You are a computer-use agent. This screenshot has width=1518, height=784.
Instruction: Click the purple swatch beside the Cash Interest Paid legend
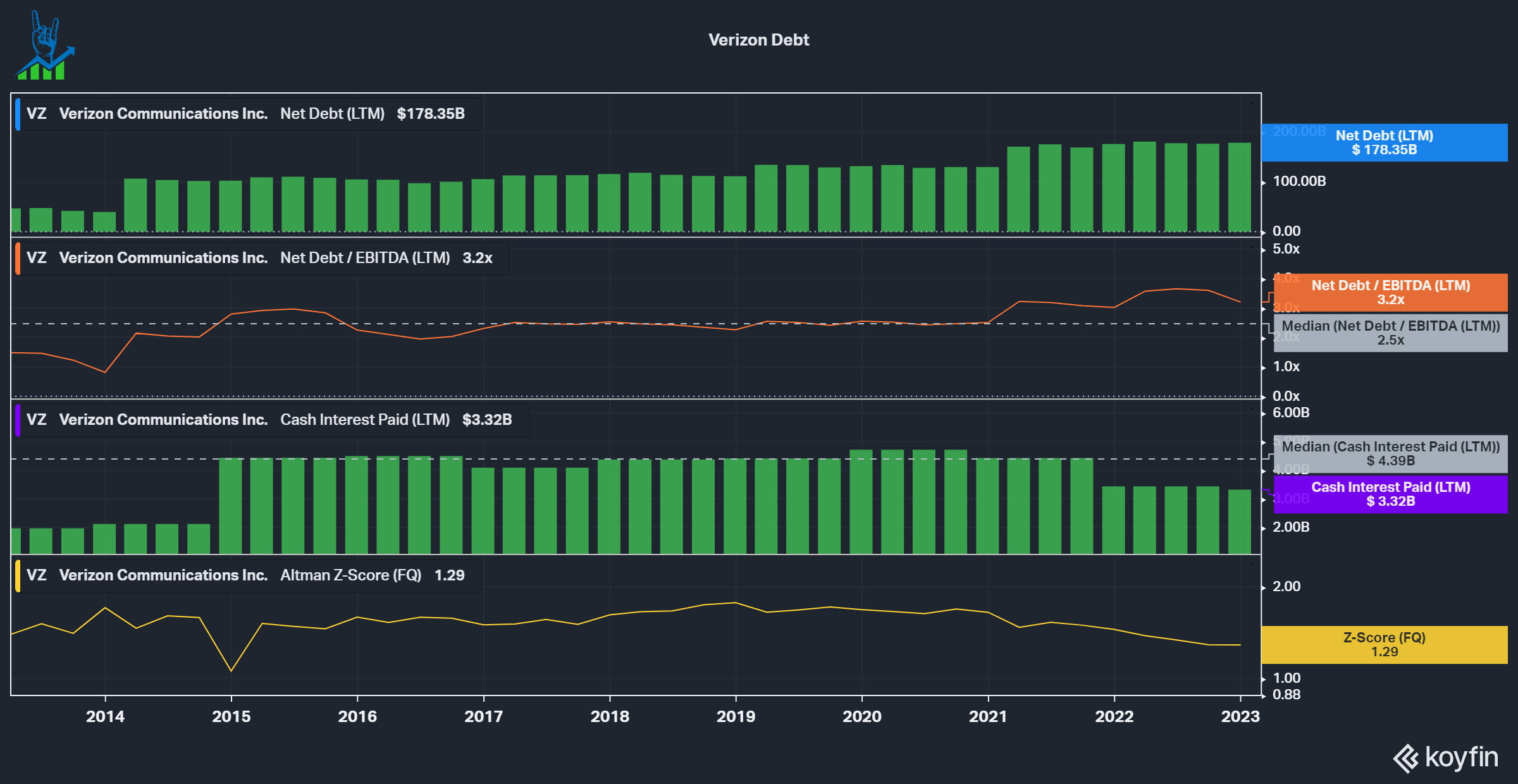[18, 420]
